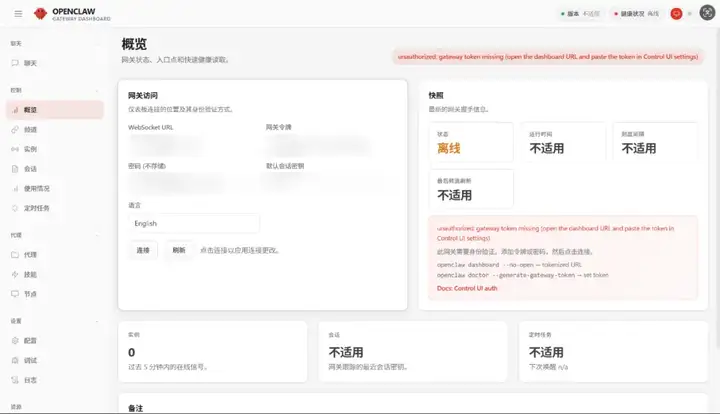The width and height of the screenshot is (720, 414).
Task: Click the 网关访问 card heading
Action: tap(143, 95)
